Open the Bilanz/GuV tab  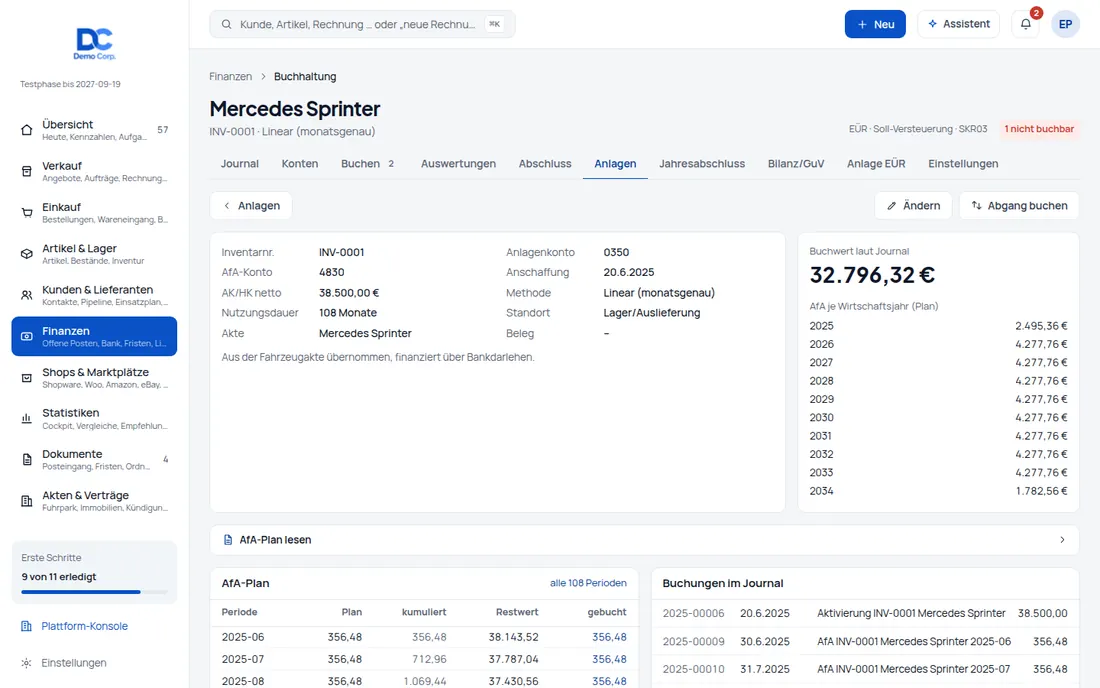point(796,163)
